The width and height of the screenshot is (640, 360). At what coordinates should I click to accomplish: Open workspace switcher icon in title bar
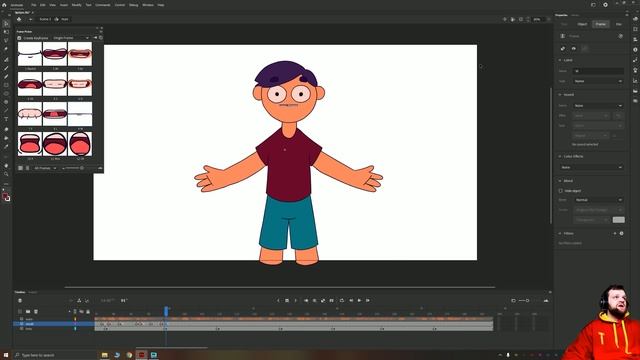tap(593, 5)
